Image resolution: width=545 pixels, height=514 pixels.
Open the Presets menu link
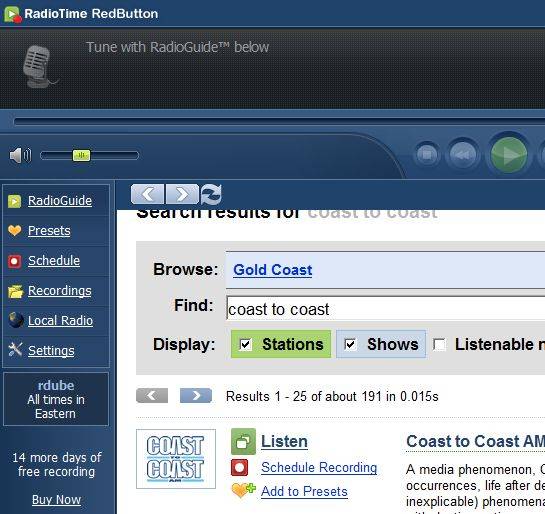pyautogui.click(x=49, y=230)
